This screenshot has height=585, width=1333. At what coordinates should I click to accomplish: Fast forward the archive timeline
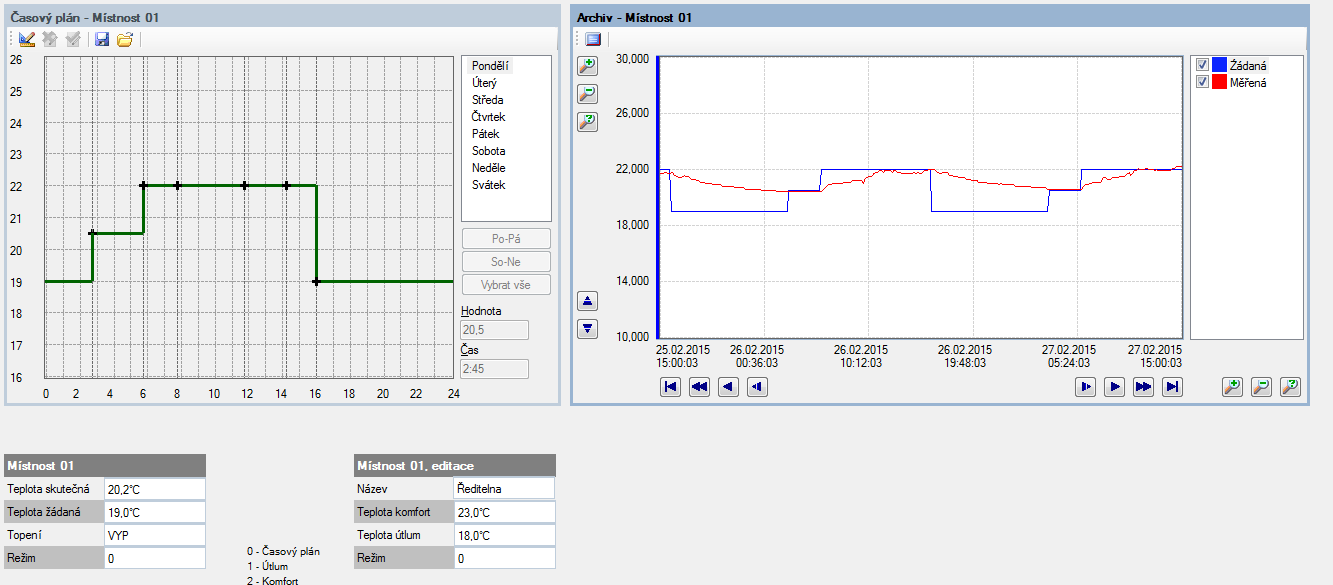1144,387
